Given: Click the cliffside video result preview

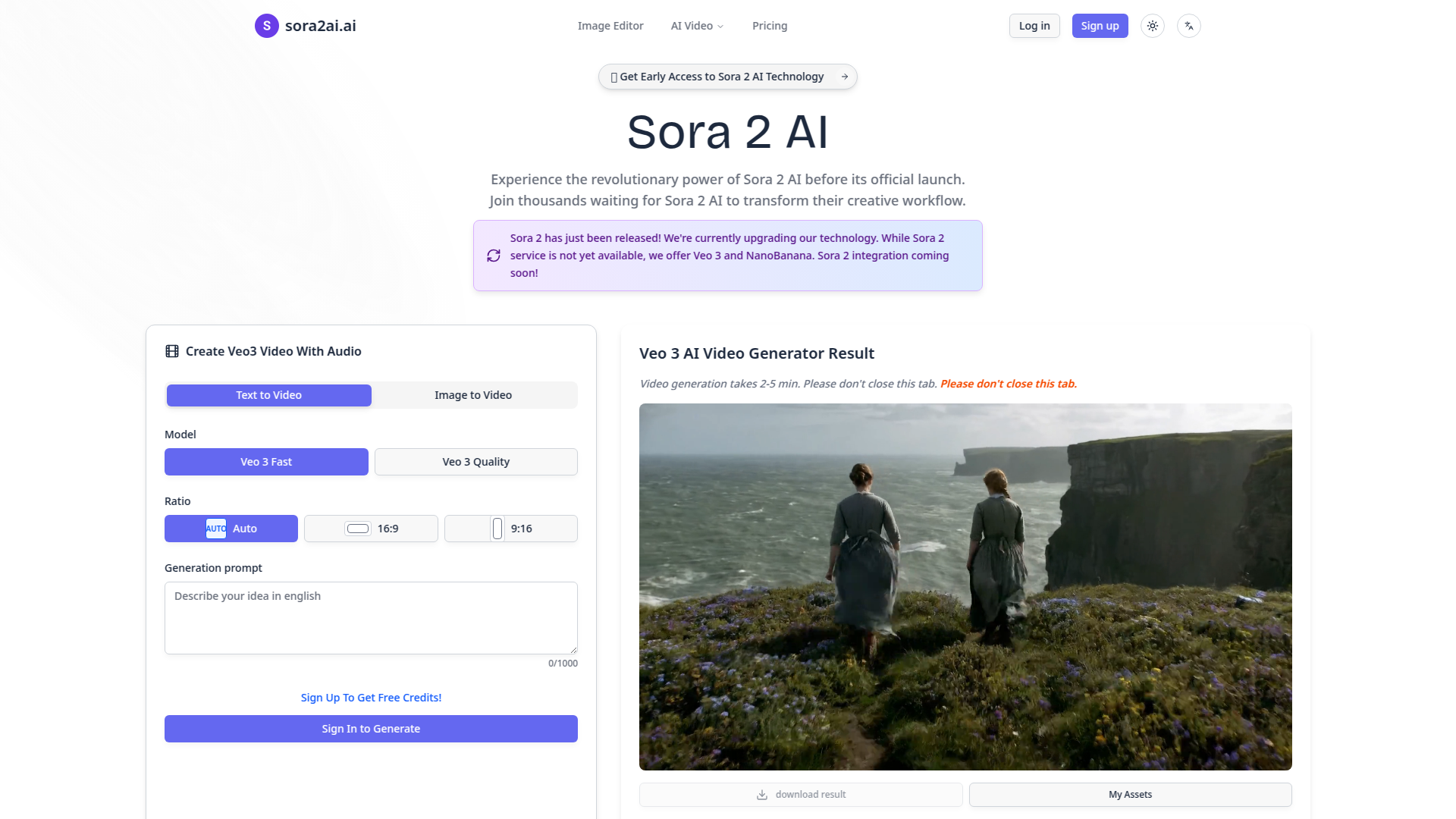Looking at the screenshot, I should point(965,586).
